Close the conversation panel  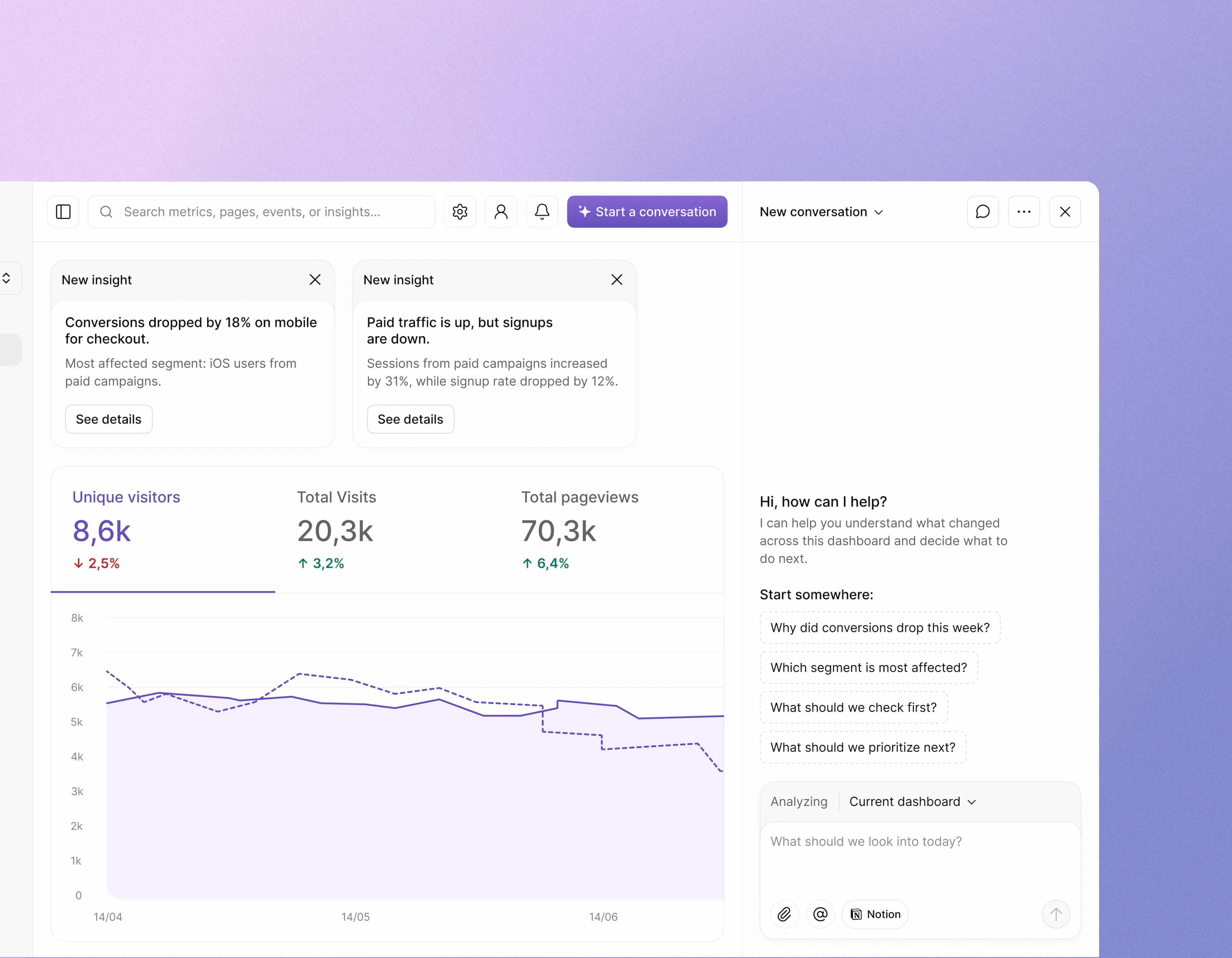point(1065,211)
